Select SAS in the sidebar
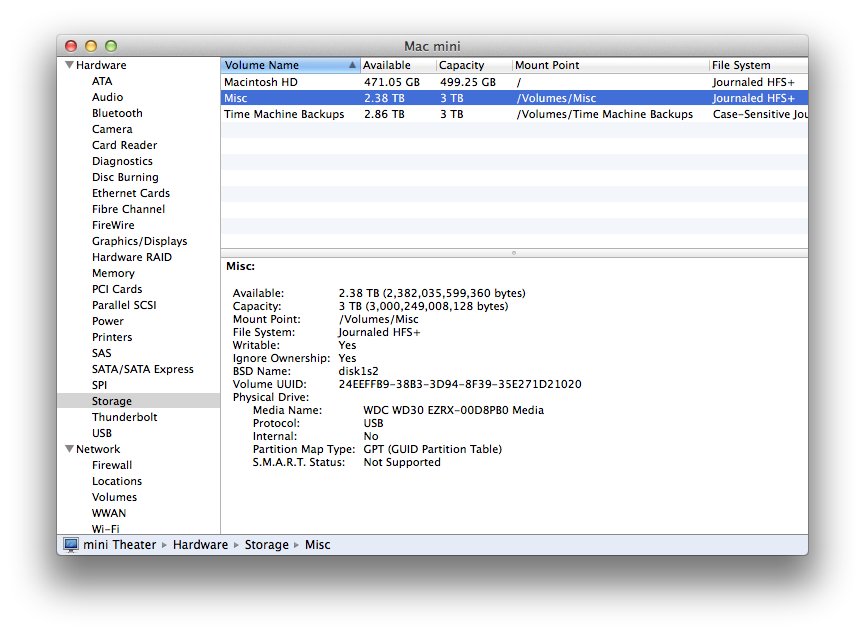This screenshot has width=865, height=634. tap(102, 353)
